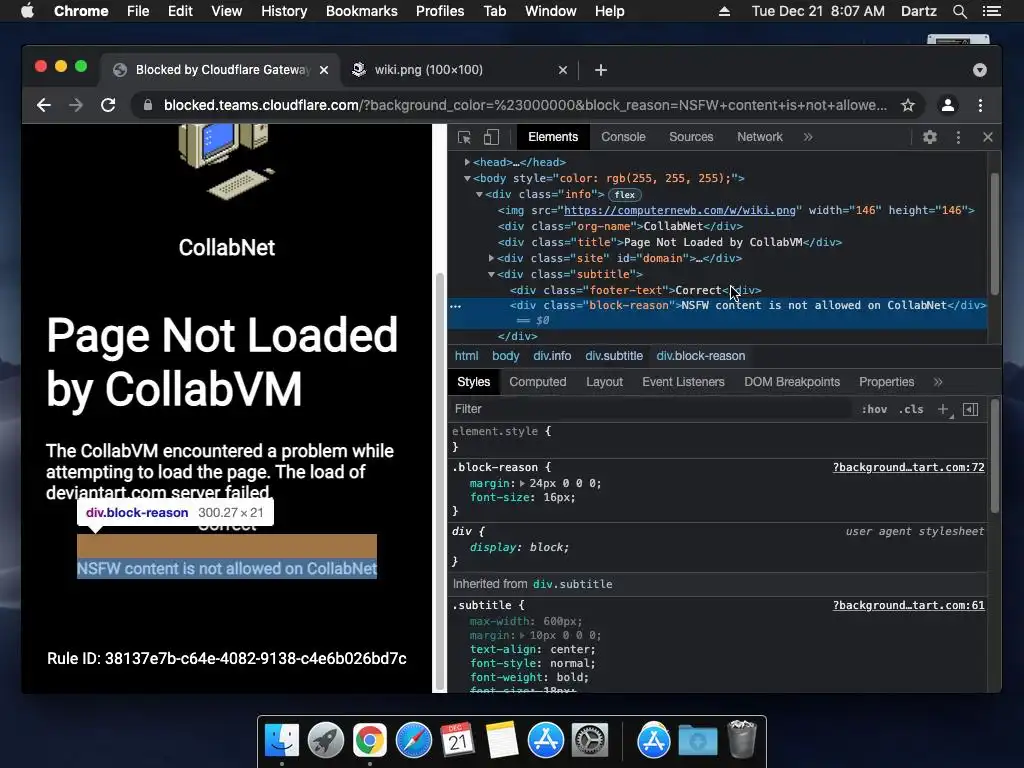
Task: Switch to the Computed pane
Action: (x=537, y=382)
